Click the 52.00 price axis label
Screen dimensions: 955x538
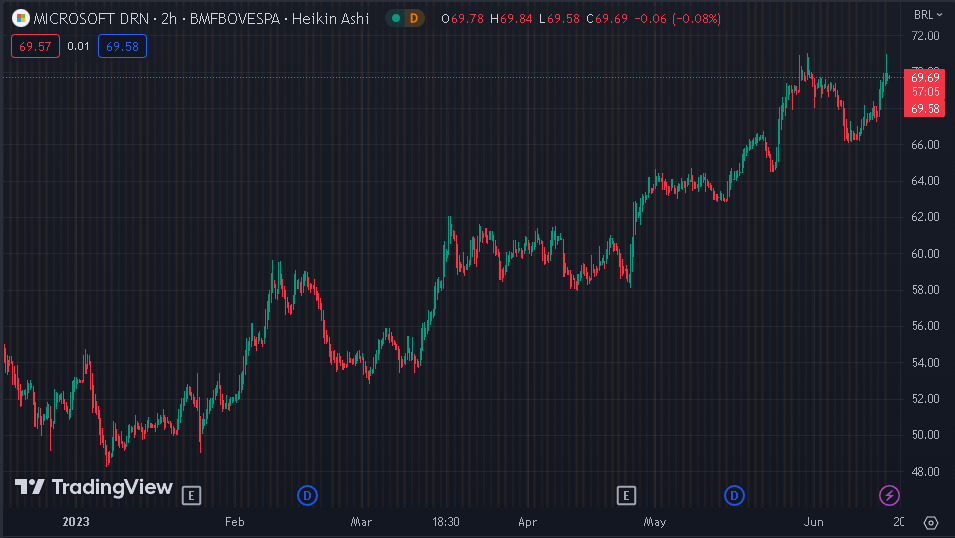[925, 398]
